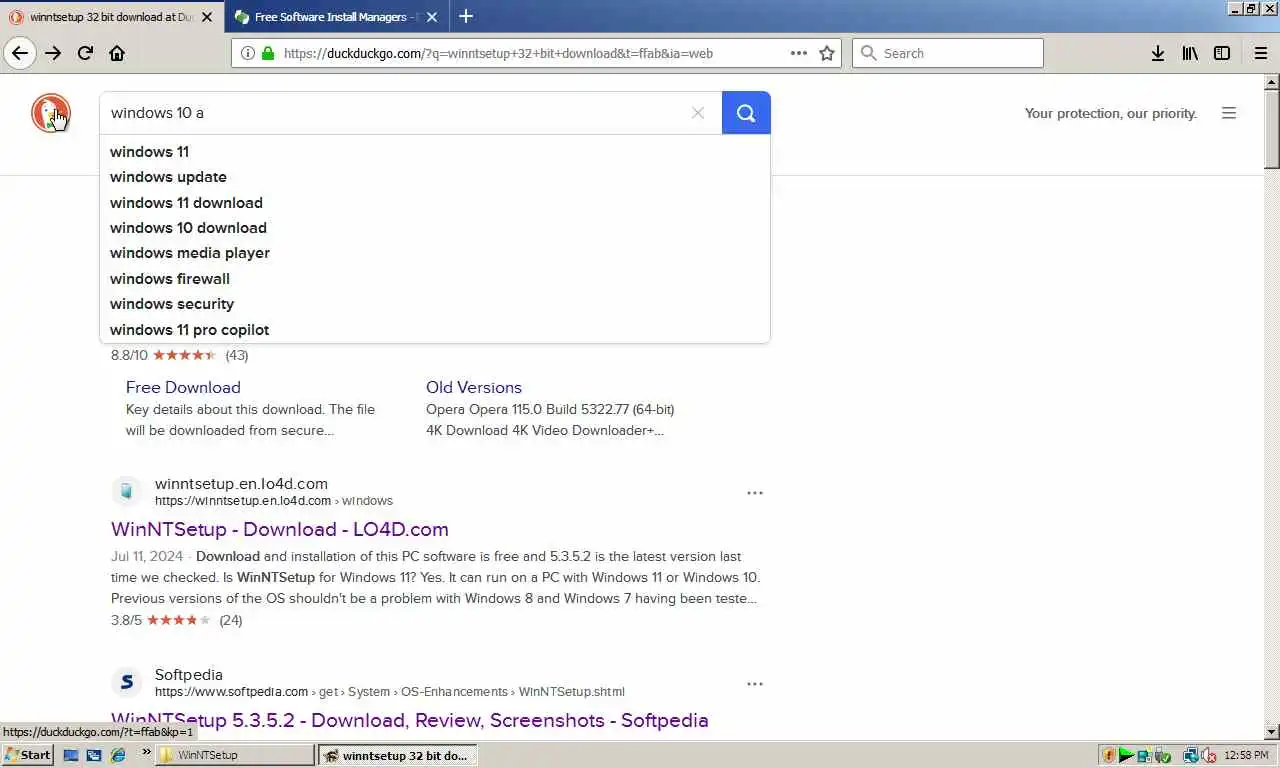This screenshot has height=768, width=1280.
Task: Open the Firefox hamburger menu
Action: pos(1261,53)
